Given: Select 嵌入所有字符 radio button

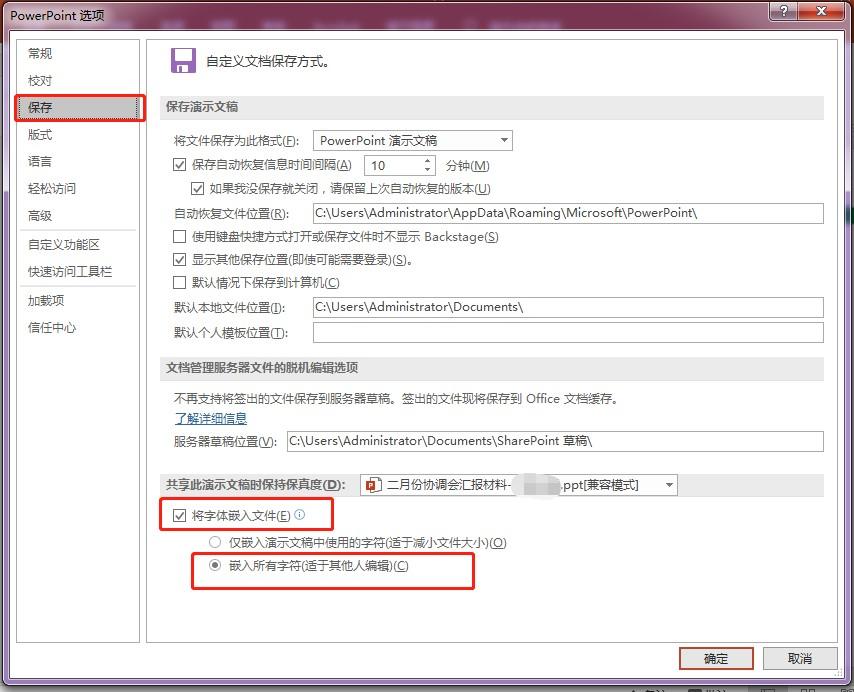Looking at the screenshot, I should [215, 566].
